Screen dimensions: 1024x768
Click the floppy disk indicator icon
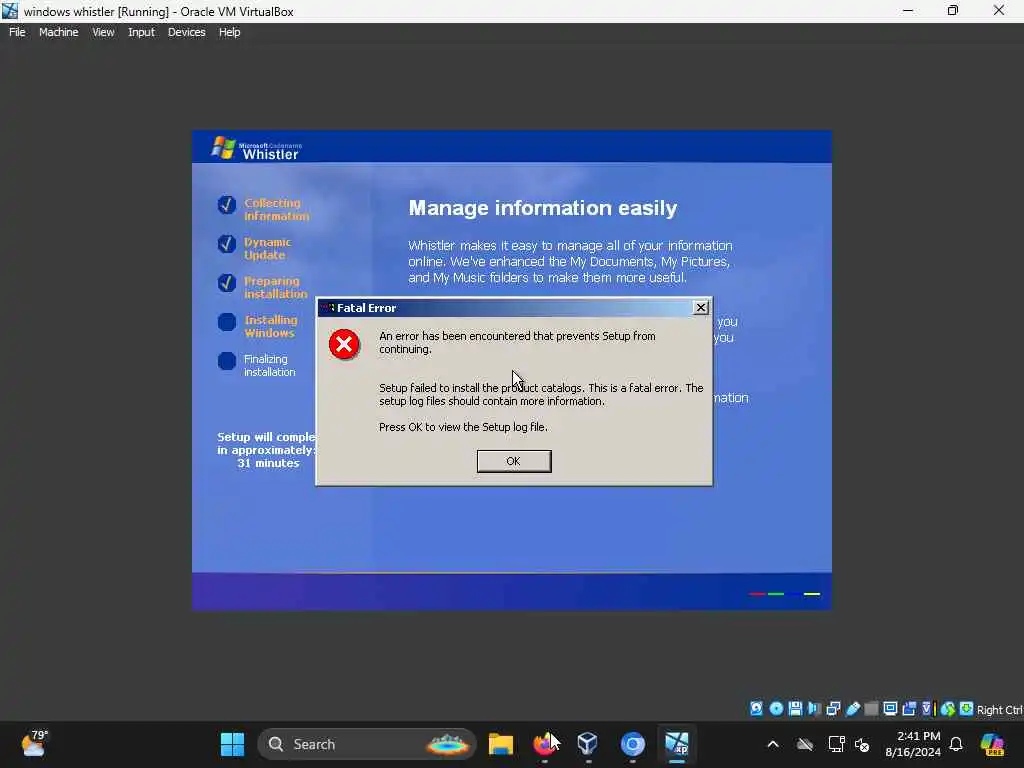point(795,709)
